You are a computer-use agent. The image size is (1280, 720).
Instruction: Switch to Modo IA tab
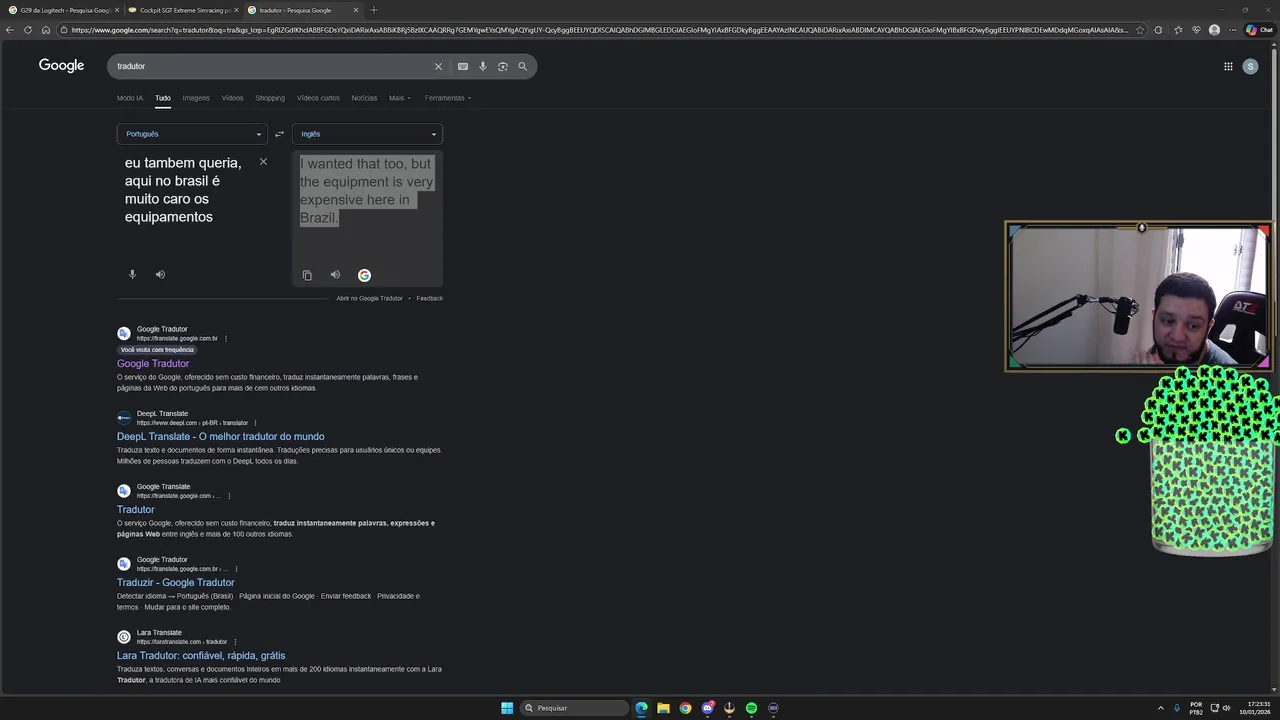[130, 98]
